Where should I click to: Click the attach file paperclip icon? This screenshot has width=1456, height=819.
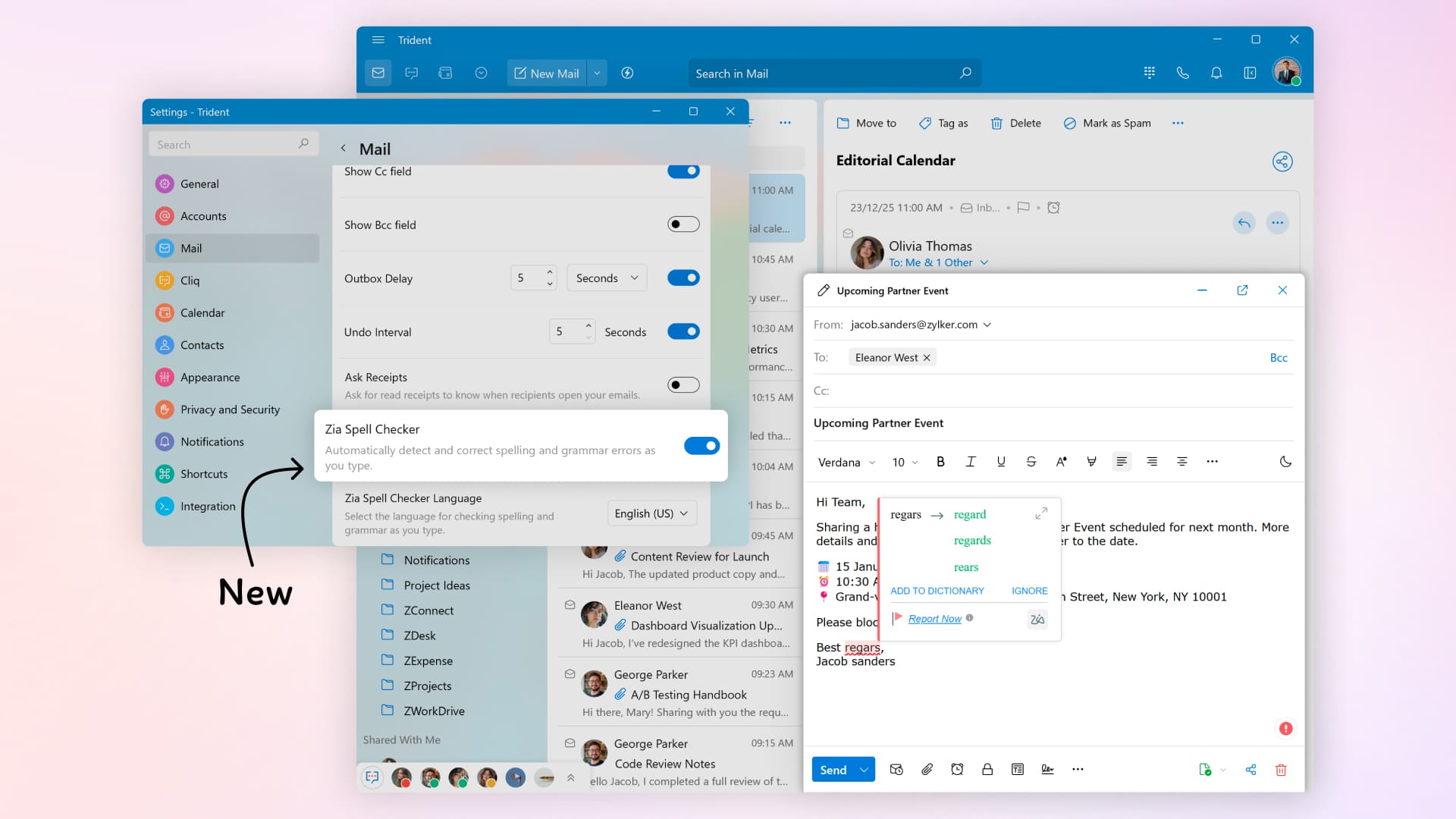coord(927,770)
